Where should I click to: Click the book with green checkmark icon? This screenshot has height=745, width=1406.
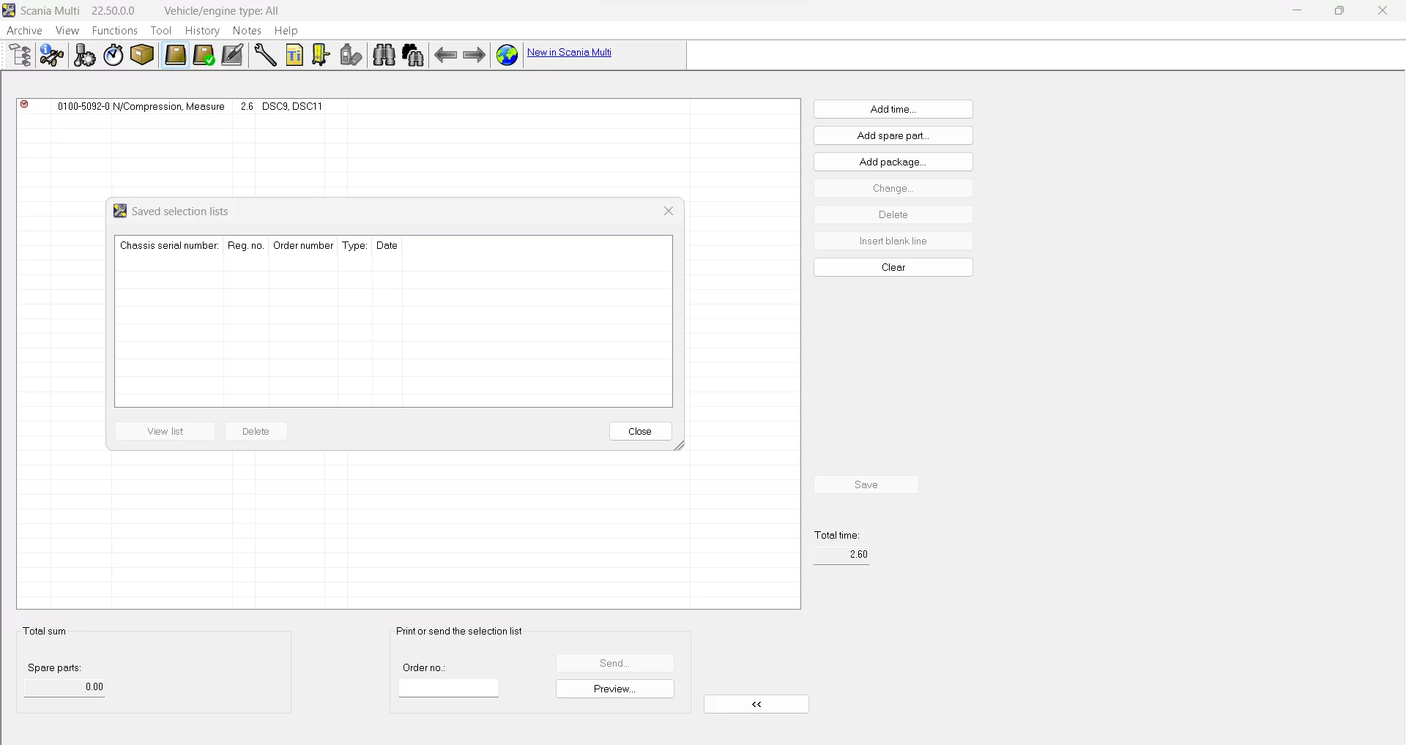click(x=204, y=55)
